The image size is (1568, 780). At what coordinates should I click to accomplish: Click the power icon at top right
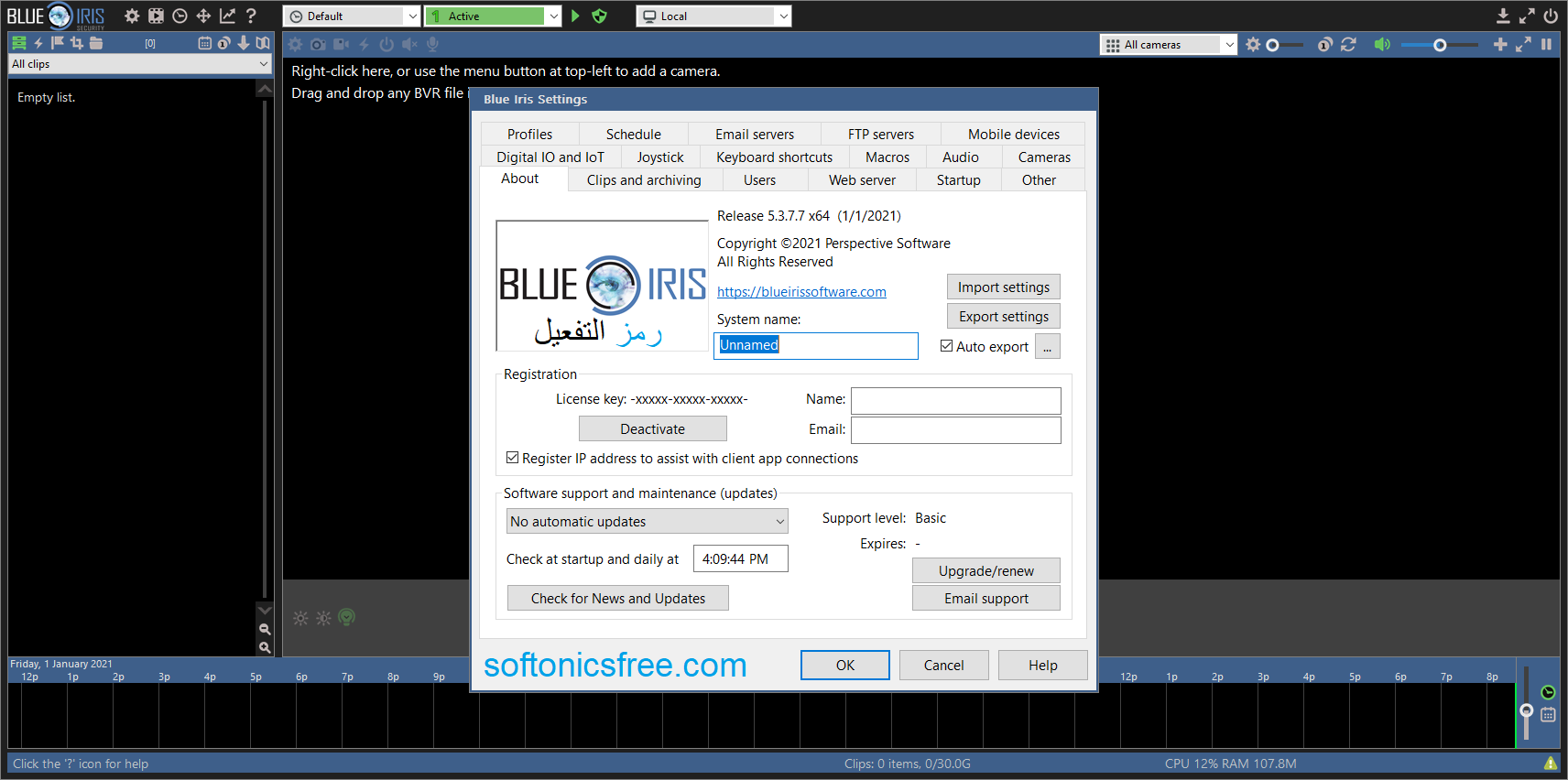coord(1551,16)
